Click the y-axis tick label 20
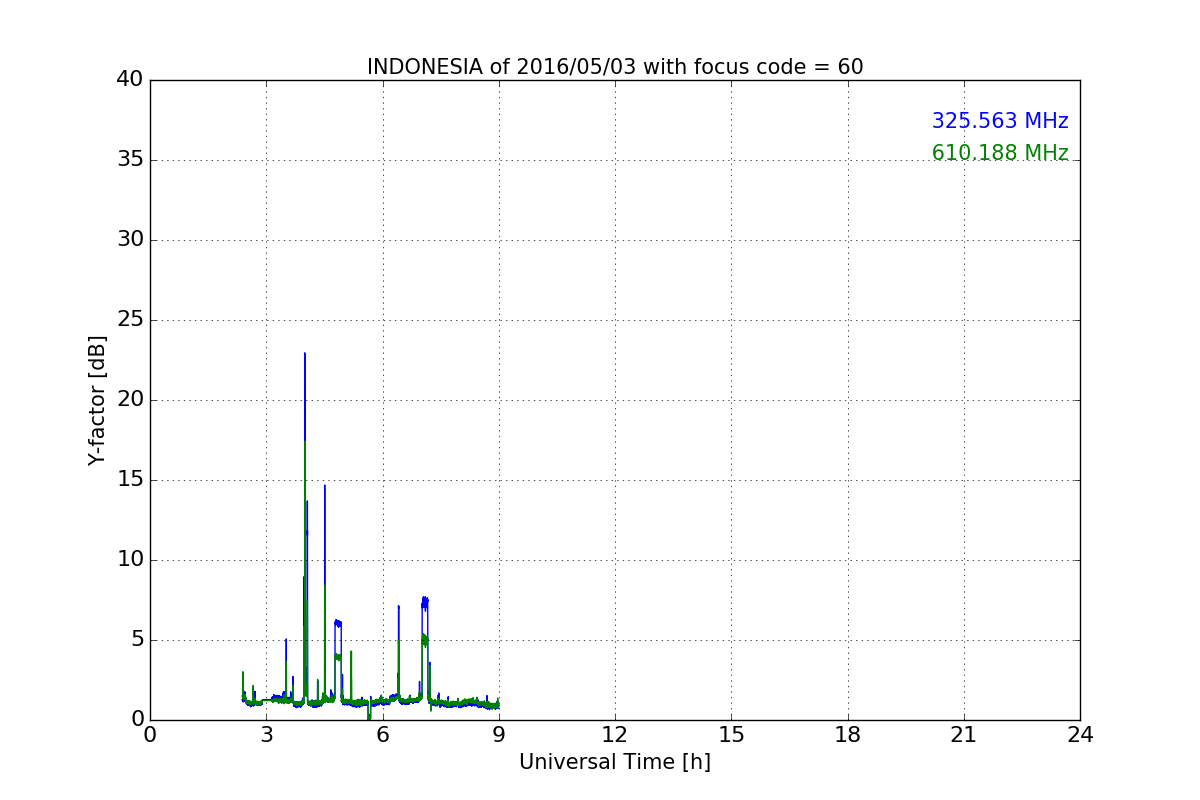Viewport: 1200px width, 800px height. click(x=130, y=400)
